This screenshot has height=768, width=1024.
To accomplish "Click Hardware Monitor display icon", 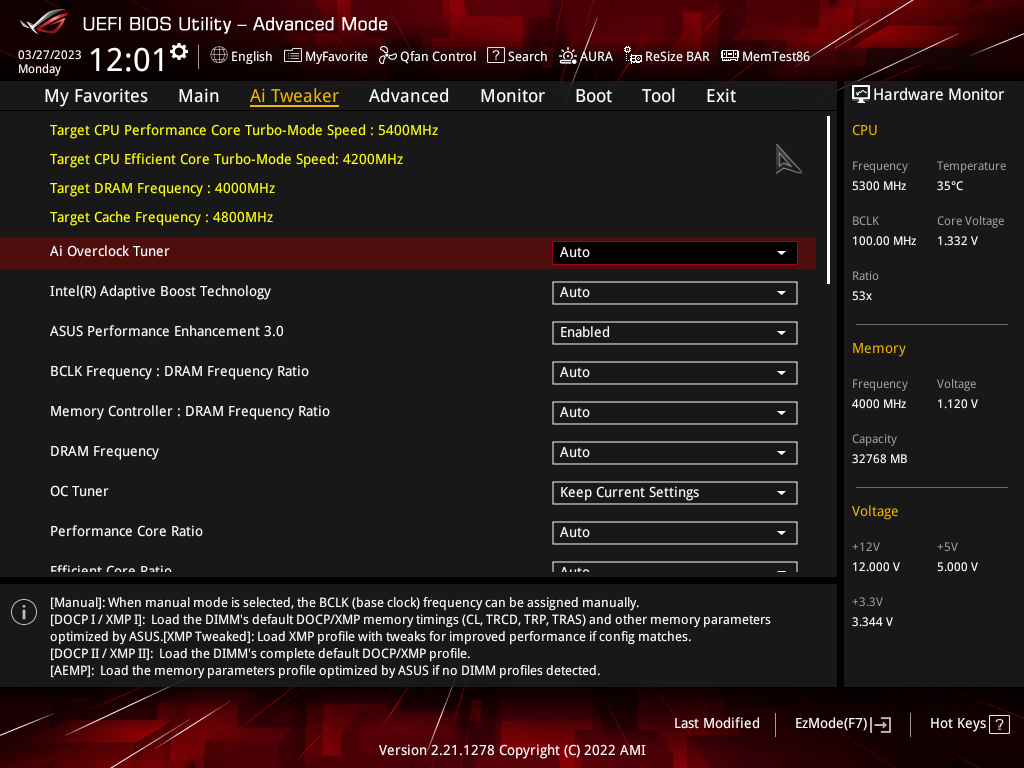I will 861,95.
